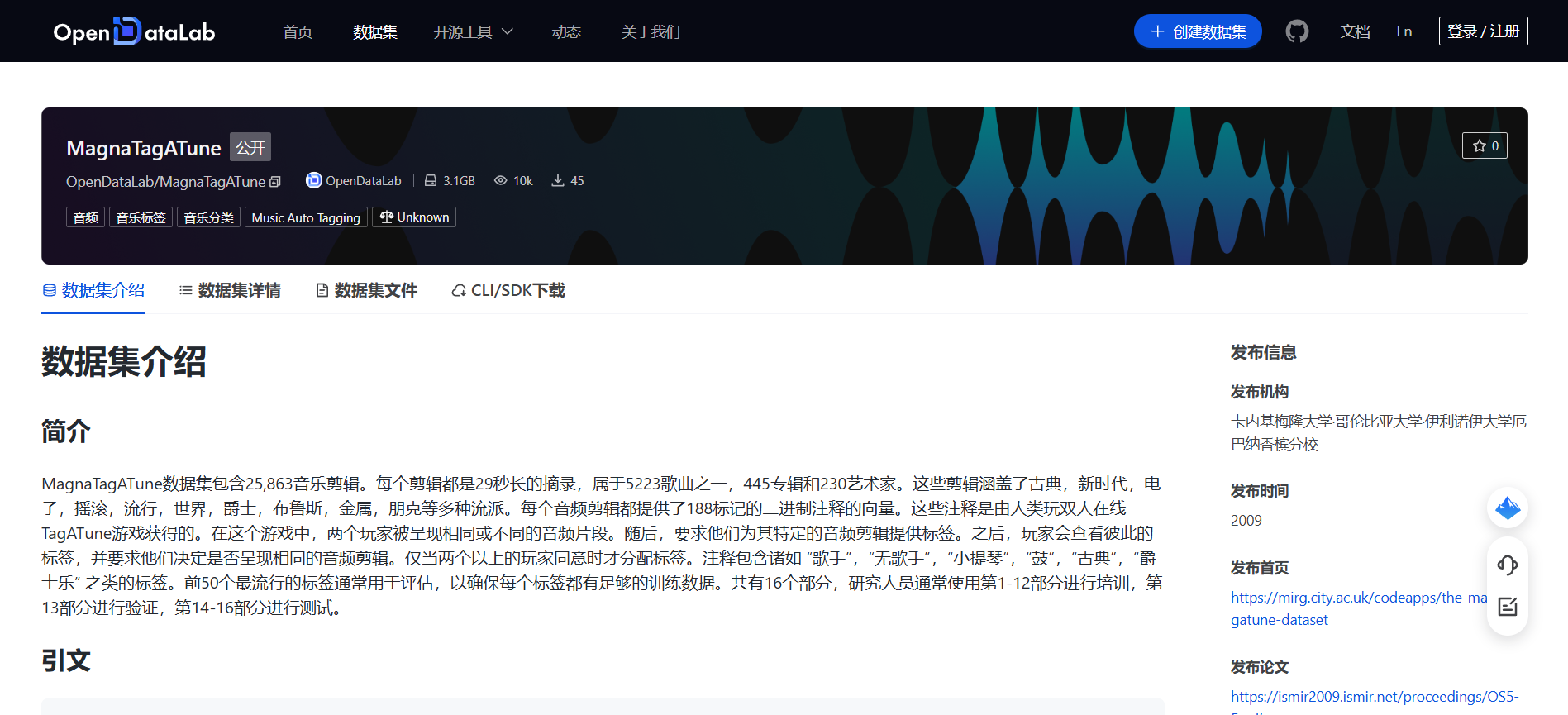Click the 3.1GB storage size icon

point(431,180)
